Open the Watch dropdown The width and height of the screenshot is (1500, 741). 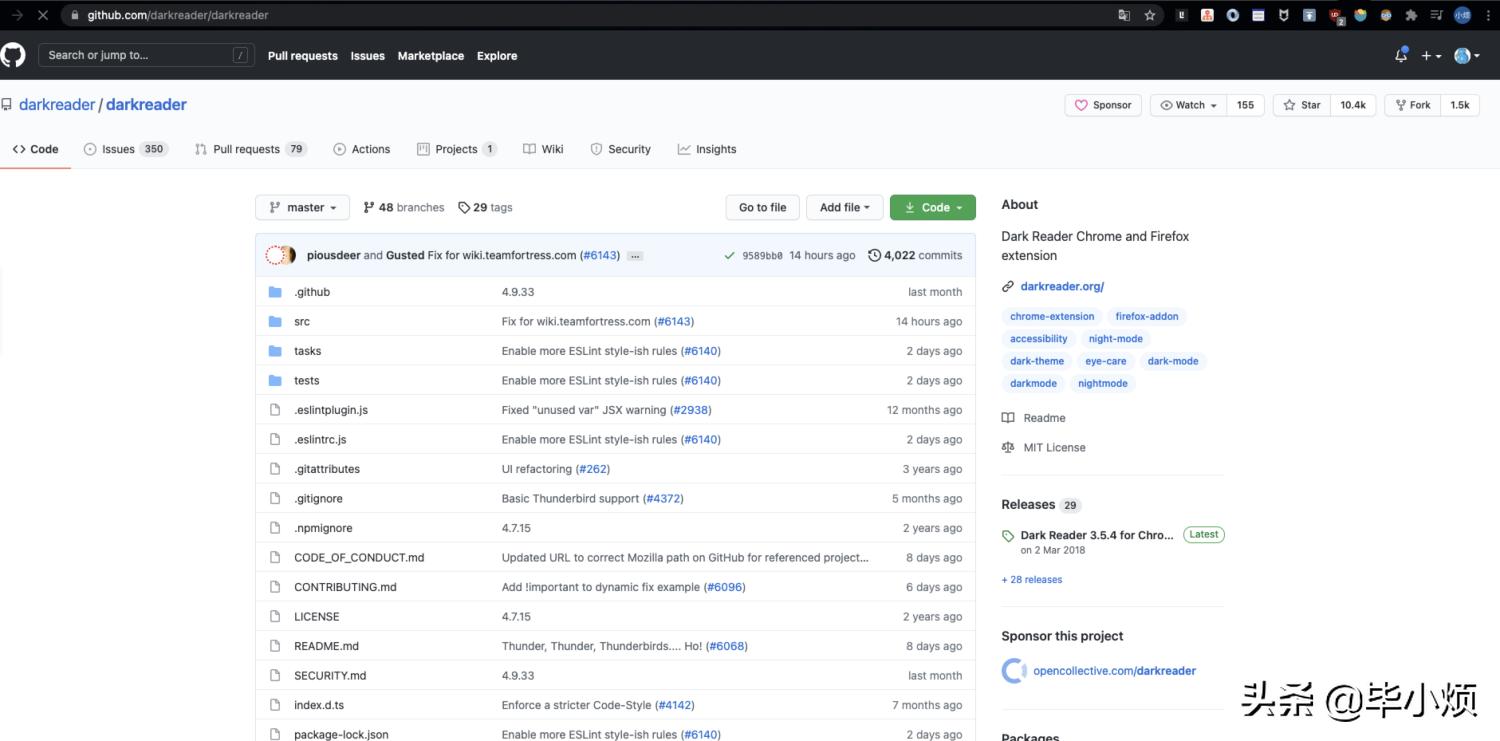point(1188,105)
